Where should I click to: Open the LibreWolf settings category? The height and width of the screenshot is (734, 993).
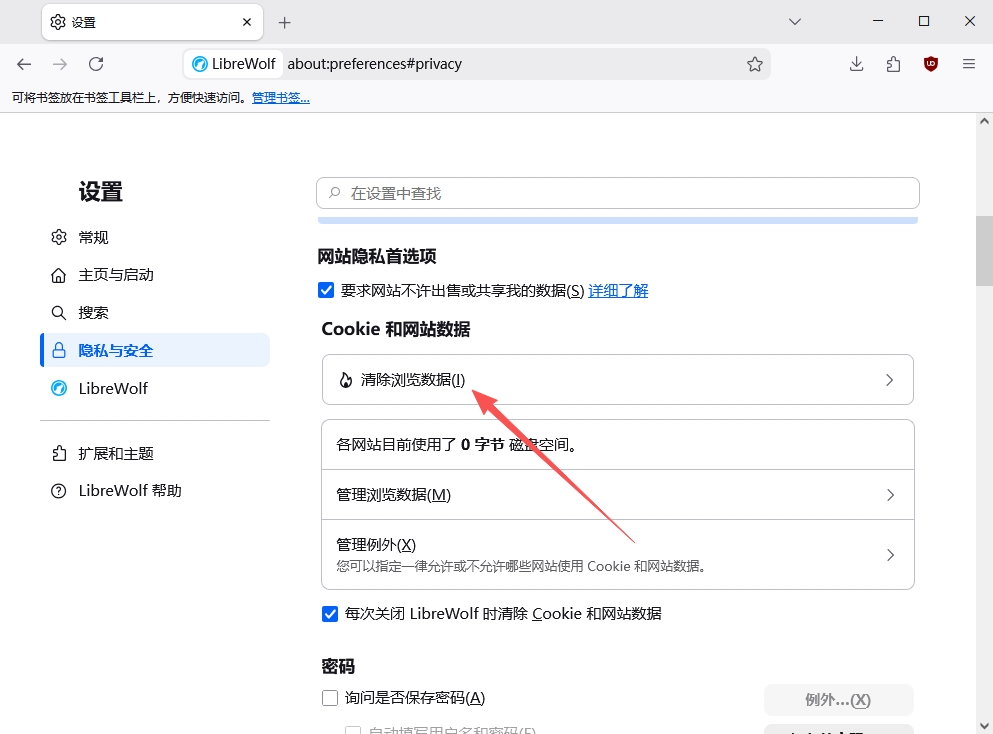click(155, 388)
